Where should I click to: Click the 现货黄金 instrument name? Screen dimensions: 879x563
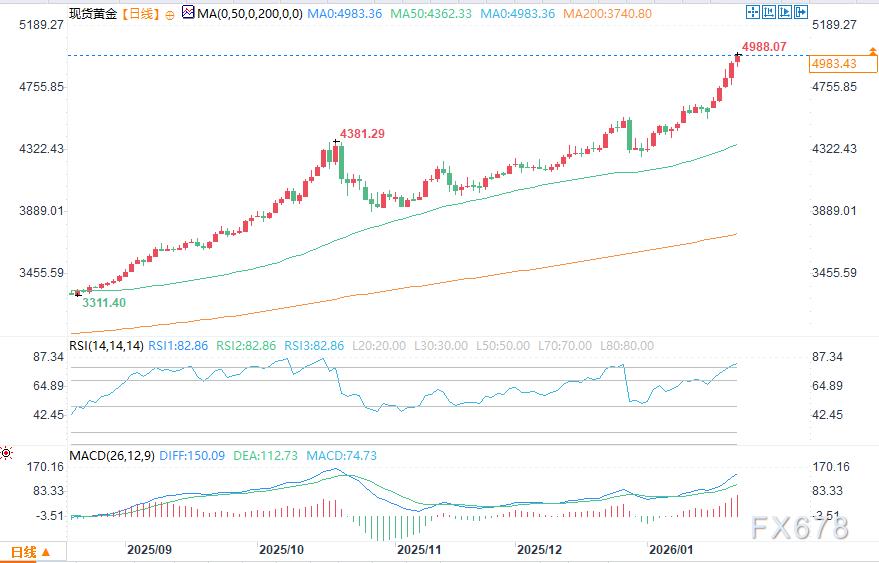93,15
